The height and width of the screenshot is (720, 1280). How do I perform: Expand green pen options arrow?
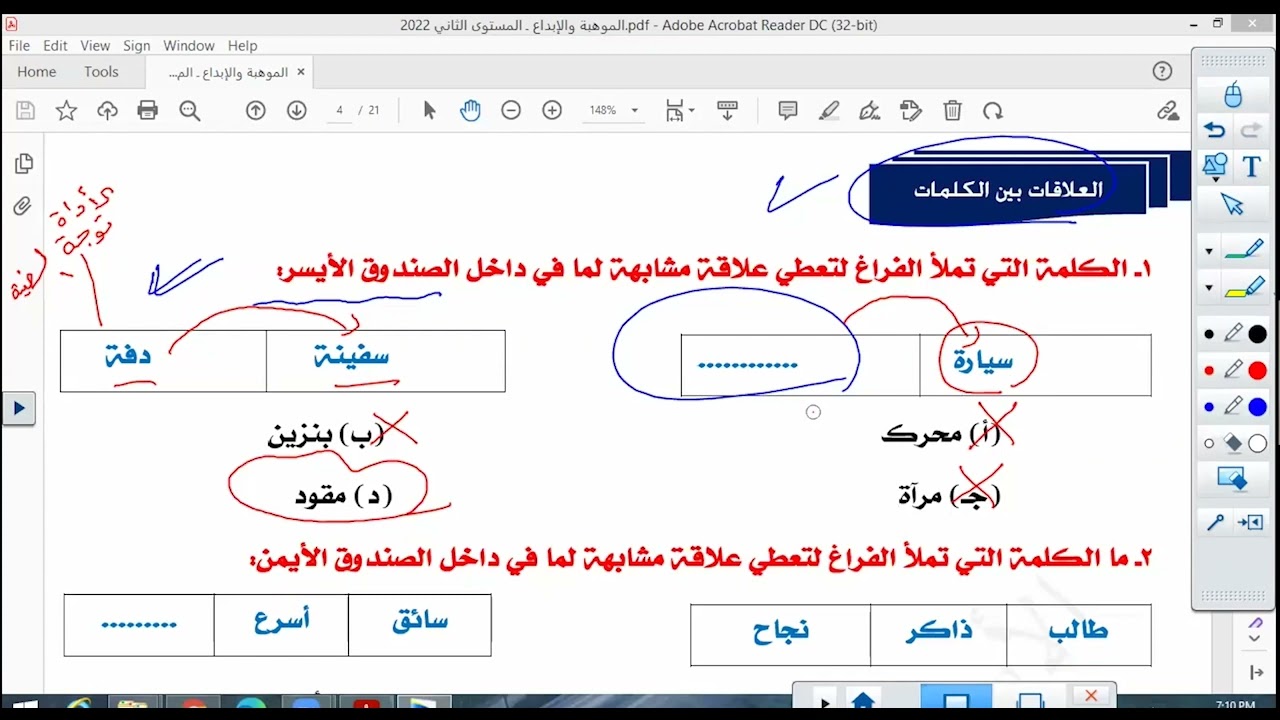pos(1209,251)
